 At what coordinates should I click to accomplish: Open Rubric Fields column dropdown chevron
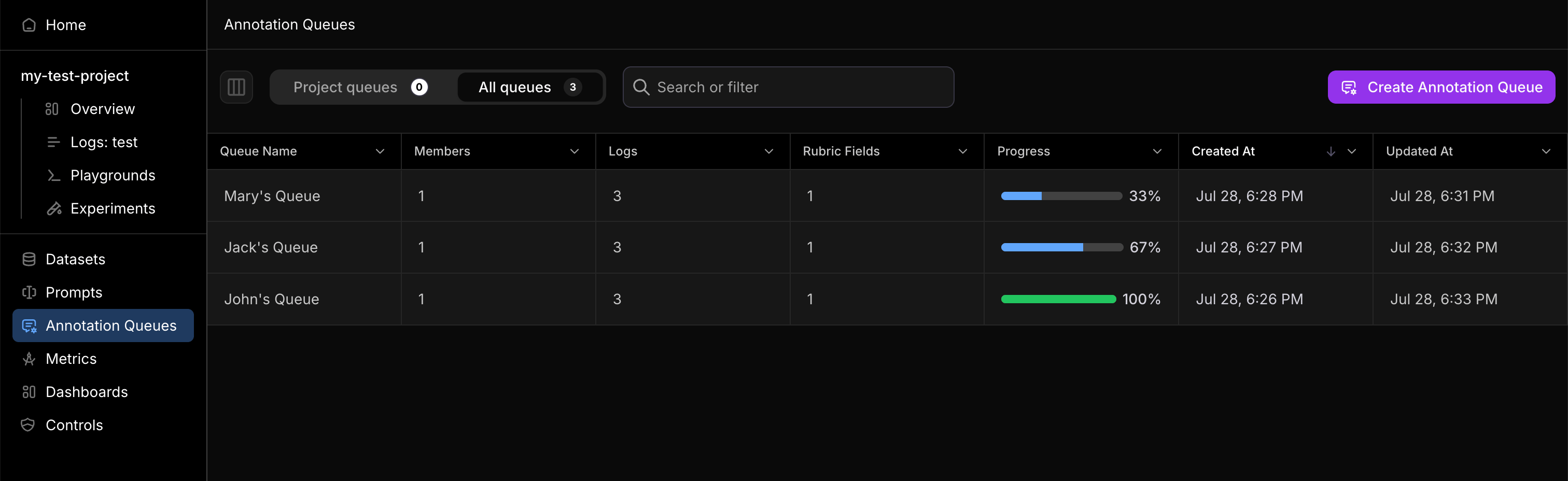coord(963,151)
